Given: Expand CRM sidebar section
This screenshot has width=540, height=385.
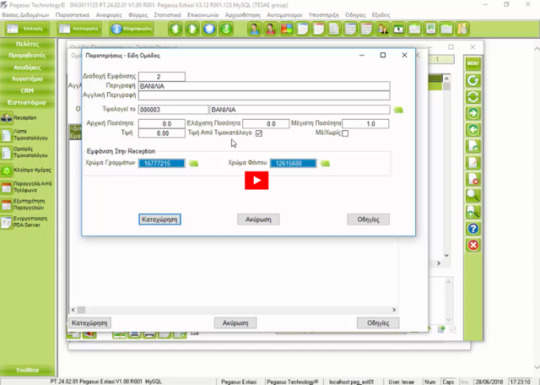Looking at the screenshot, I should [x=27, y=91].
